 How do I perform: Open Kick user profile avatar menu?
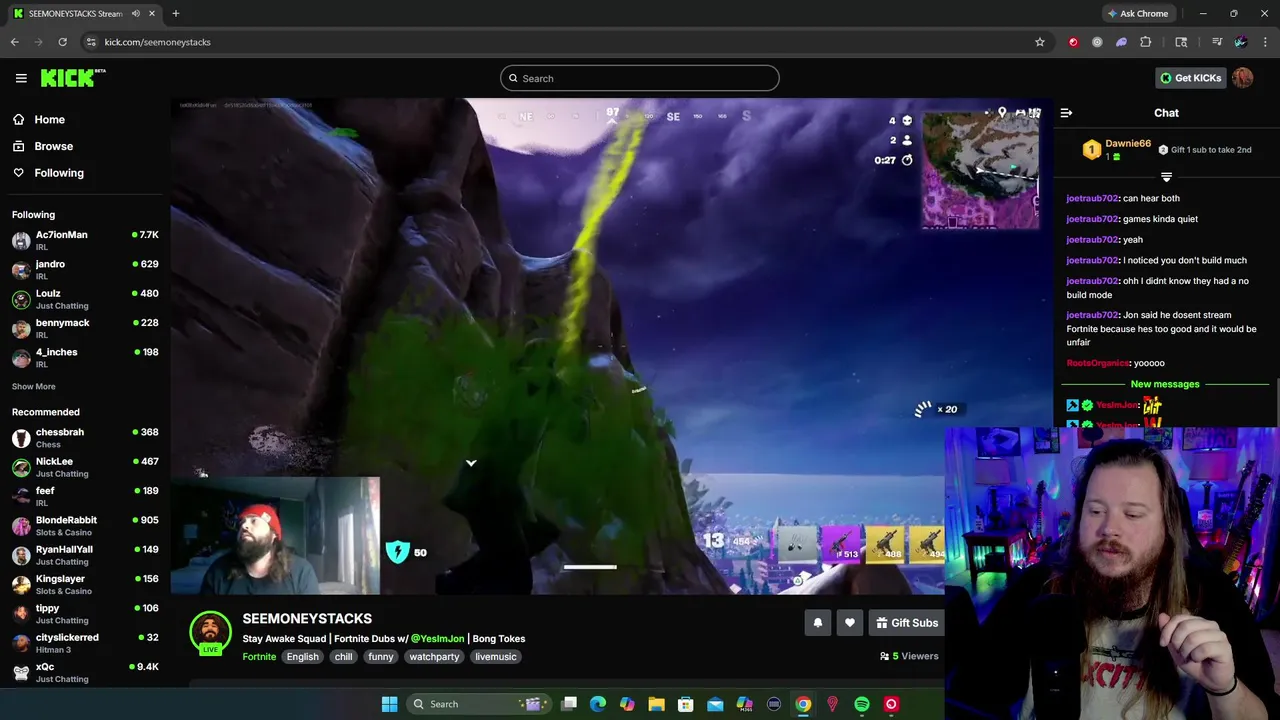pyautogui.click(x=1242, y=78)
